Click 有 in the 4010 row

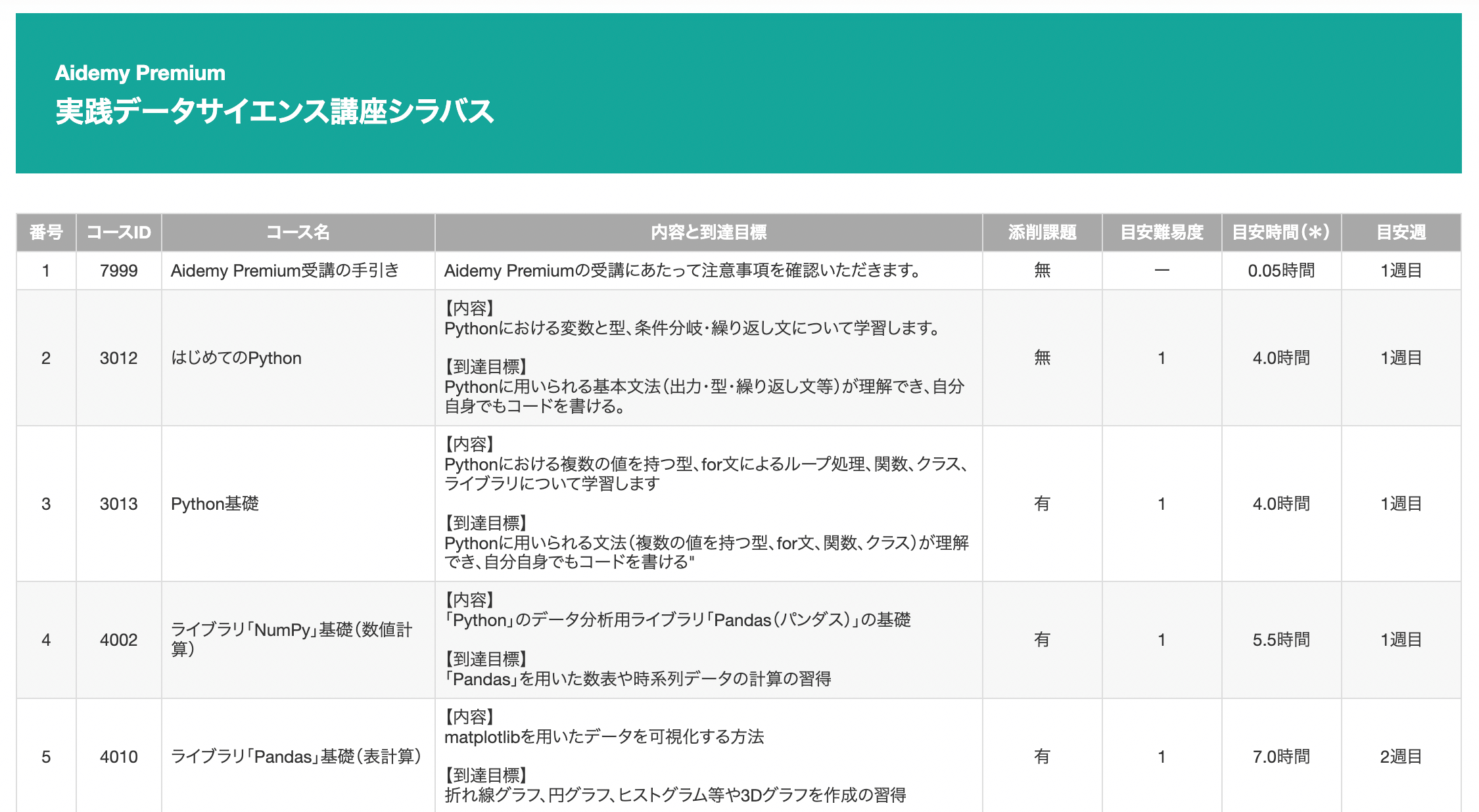[x=1043, y=757]
